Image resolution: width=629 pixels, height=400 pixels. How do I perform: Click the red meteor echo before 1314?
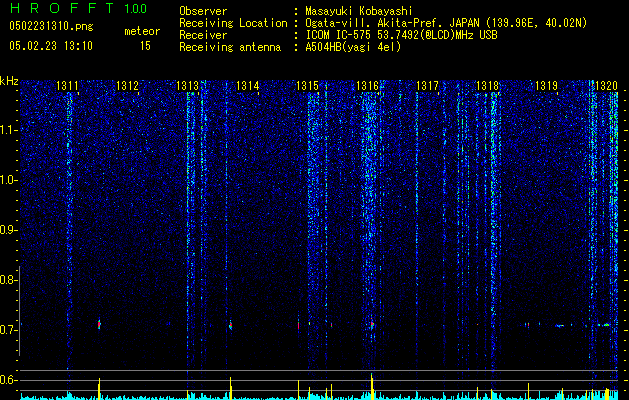click(230, 325)
